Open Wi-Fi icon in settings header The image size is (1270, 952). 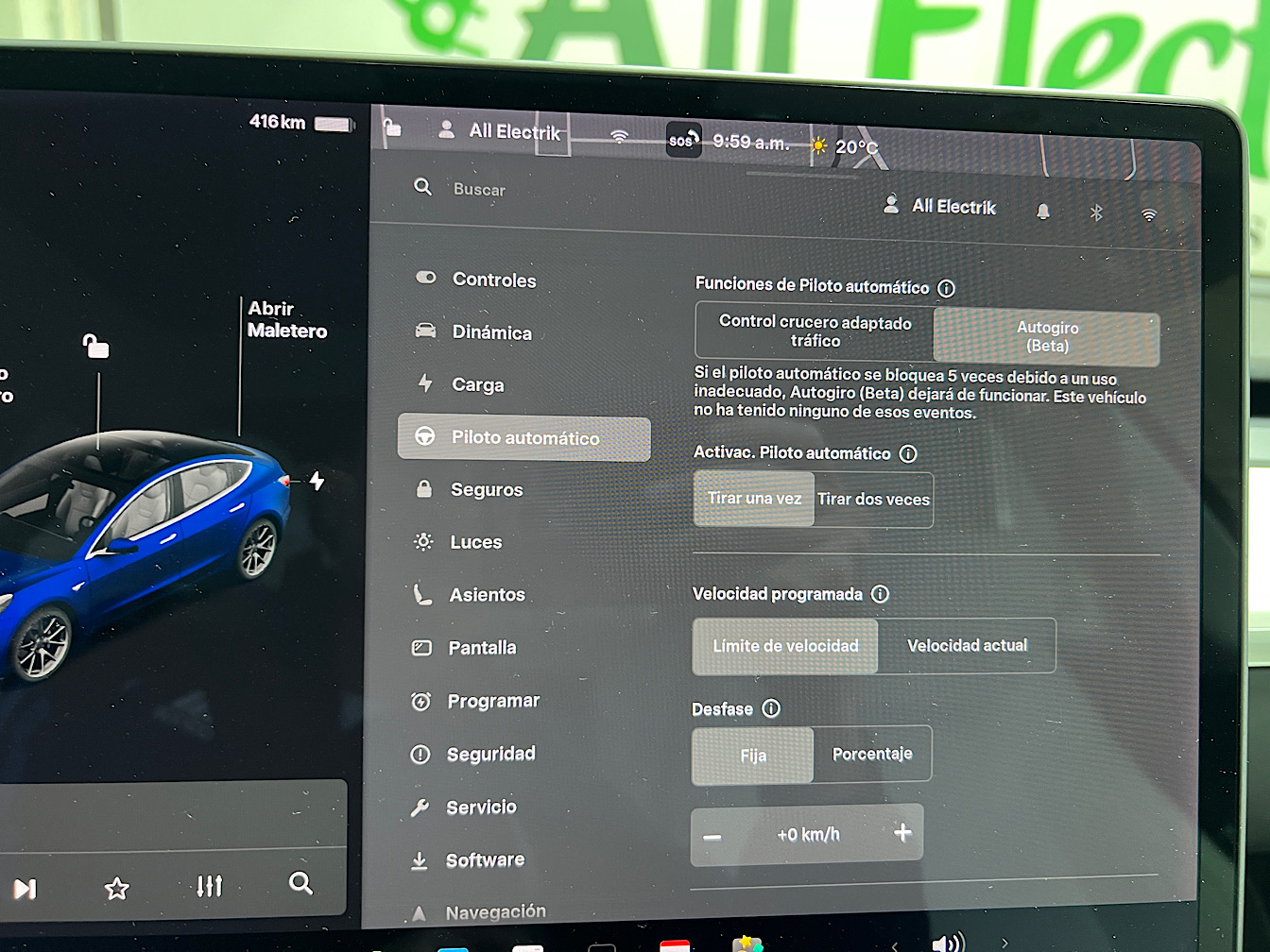1149,215
